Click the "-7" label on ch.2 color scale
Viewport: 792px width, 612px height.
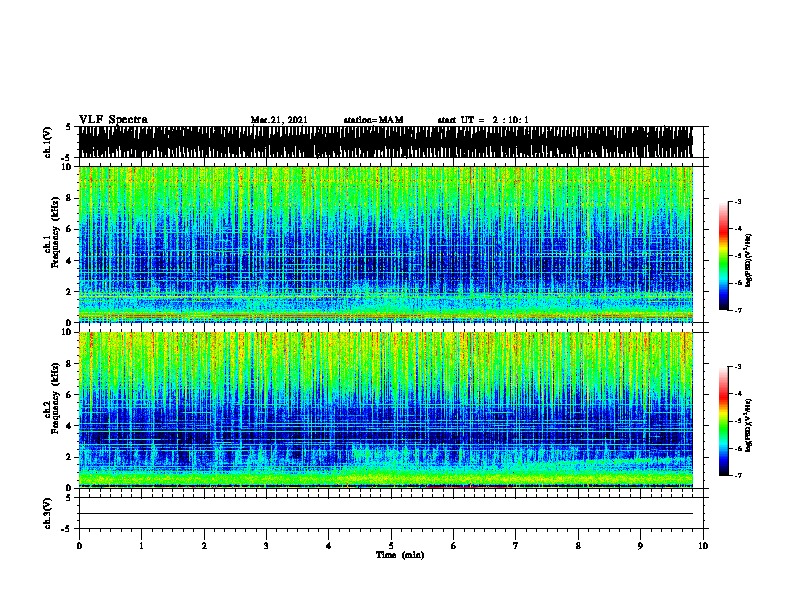(x=737, y=475)
